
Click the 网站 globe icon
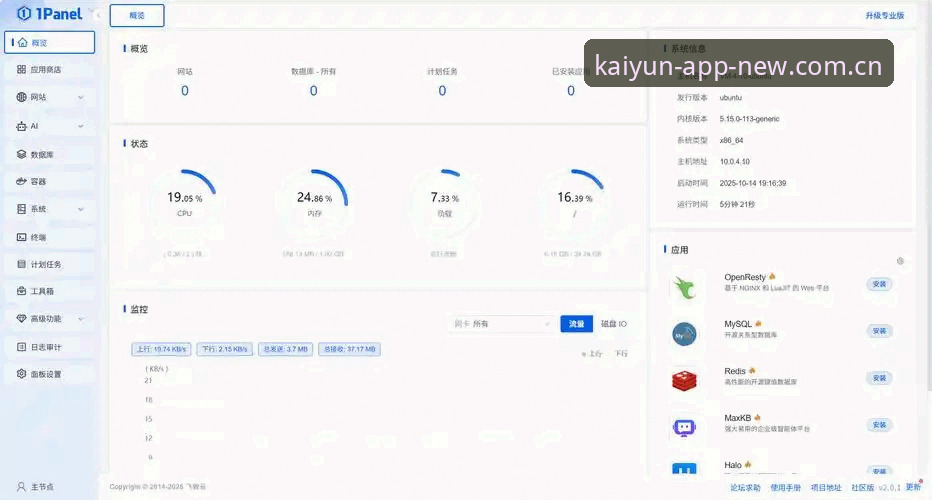[21, 97]
